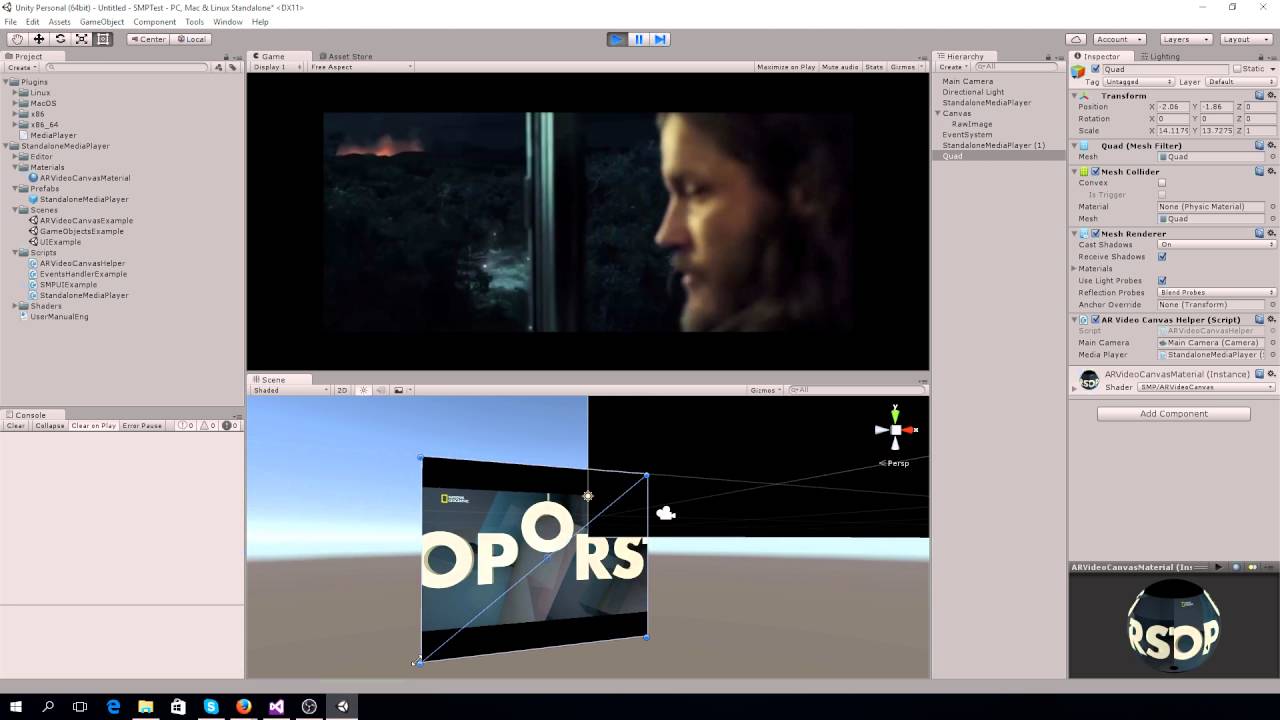The width and height of the screenshot is (1280, 720).
Task: Open Skype from the taskbar
Action: pos(211,706)
